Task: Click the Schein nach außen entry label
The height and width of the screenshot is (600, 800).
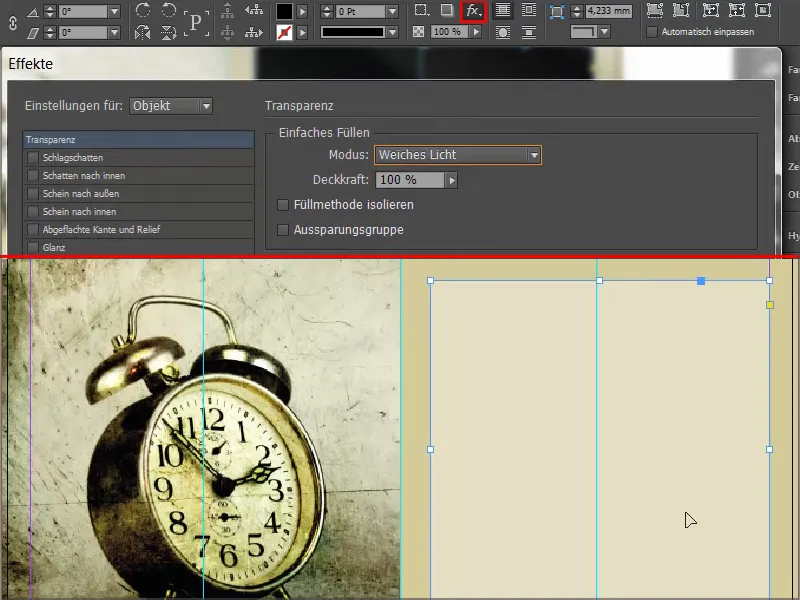Action: click(x=81, y=194)
